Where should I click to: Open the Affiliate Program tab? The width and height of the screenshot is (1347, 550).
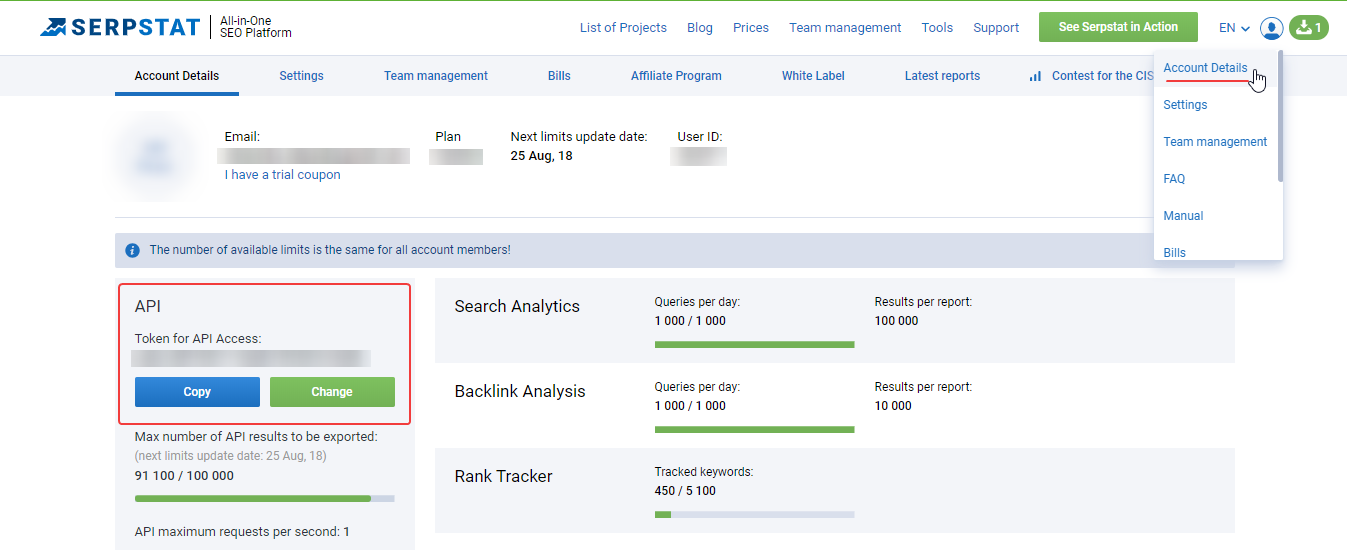(x=676, y=76)
